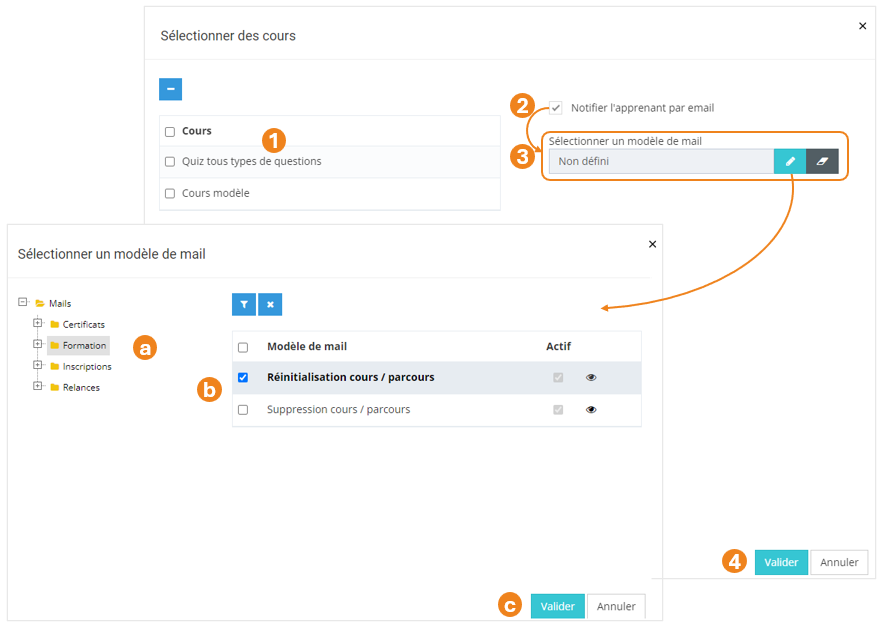Viewport: 882px width, 627px height.
Task: Check the Suppression cours / parcours checkbox
Action: click(243, 410)
